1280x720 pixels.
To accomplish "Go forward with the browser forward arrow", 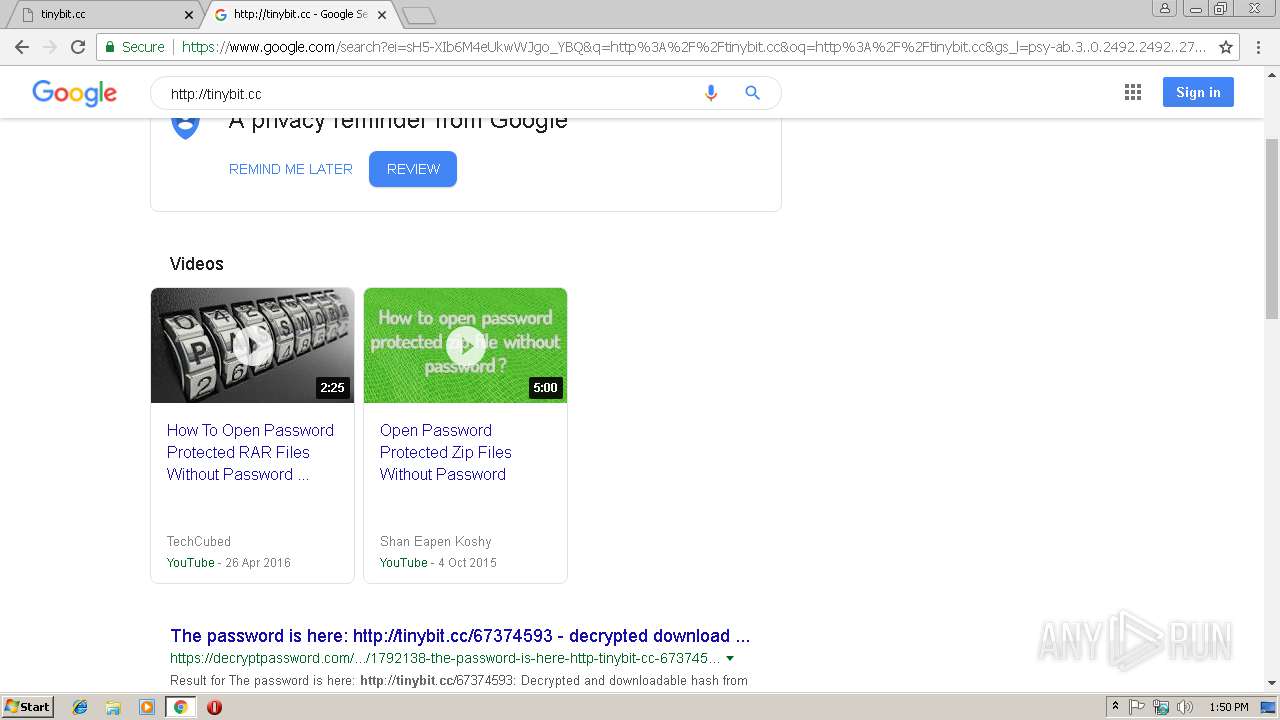I will (x=50, y=47).
